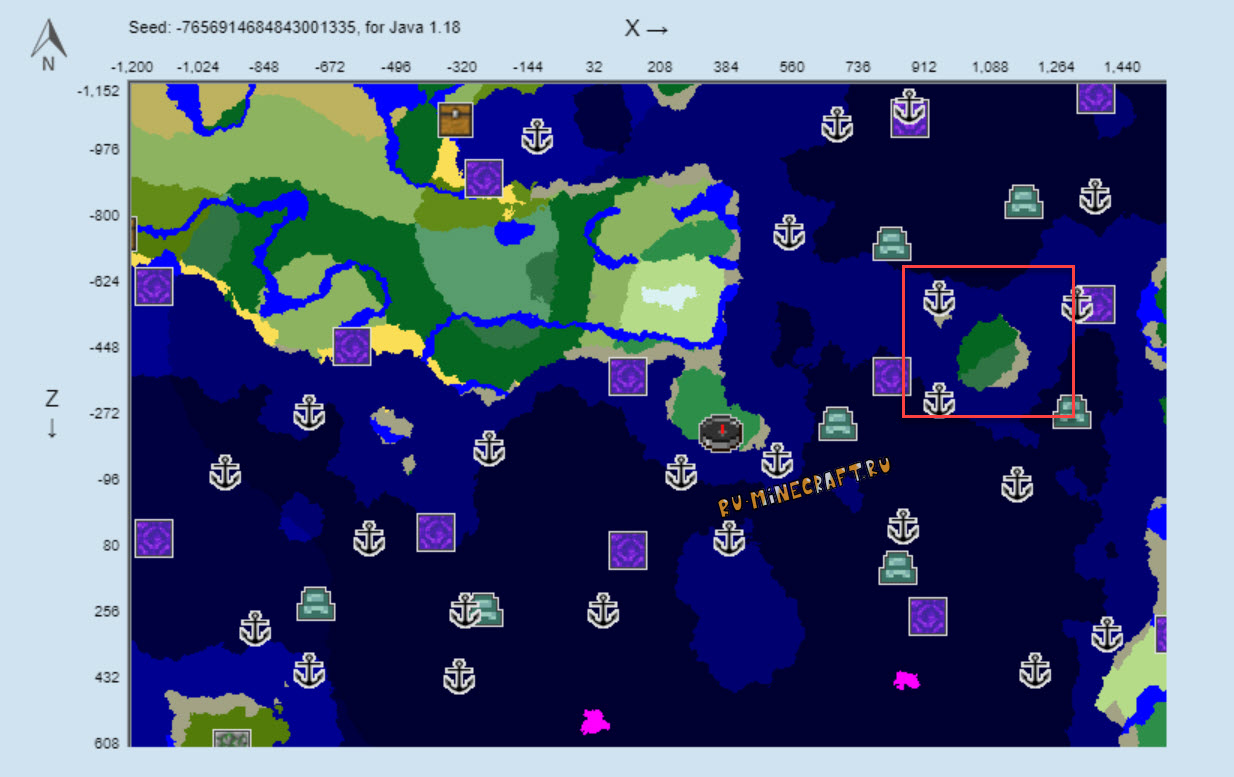Select ocean monument just right of spawn compass
1234x777 pixels.
(x=837, y=424)
